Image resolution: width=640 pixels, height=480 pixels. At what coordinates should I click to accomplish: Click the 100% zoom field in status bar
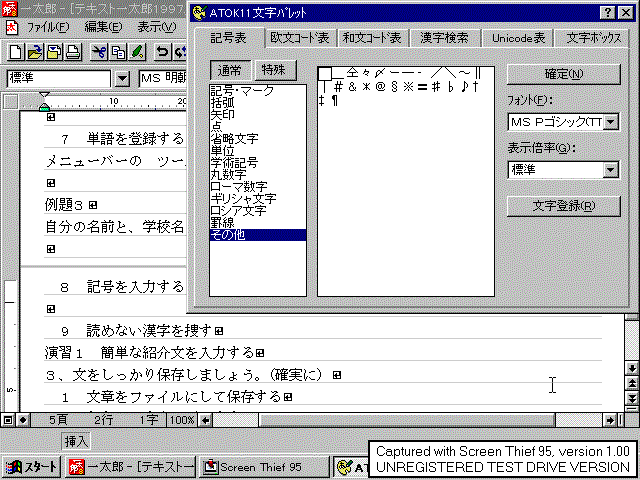coord(182,420)
